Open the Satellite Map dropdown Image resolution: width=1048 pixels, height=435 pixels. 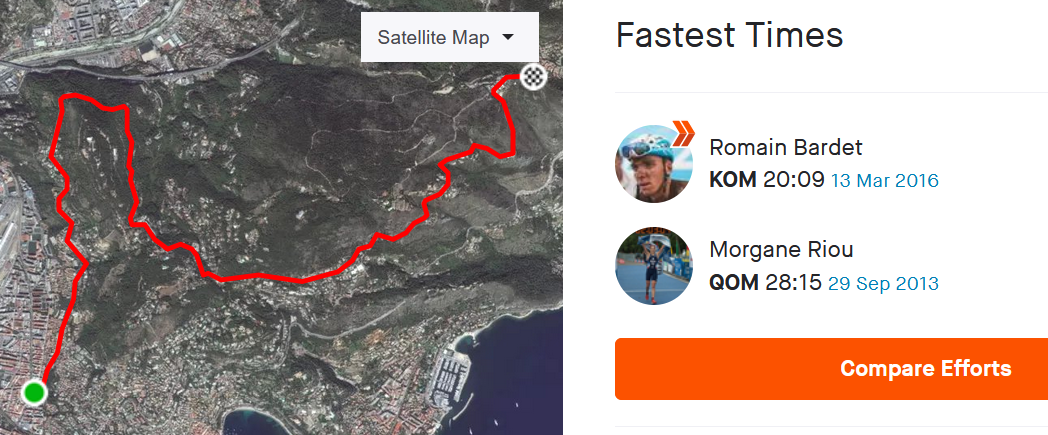click(x=449, y=38)
